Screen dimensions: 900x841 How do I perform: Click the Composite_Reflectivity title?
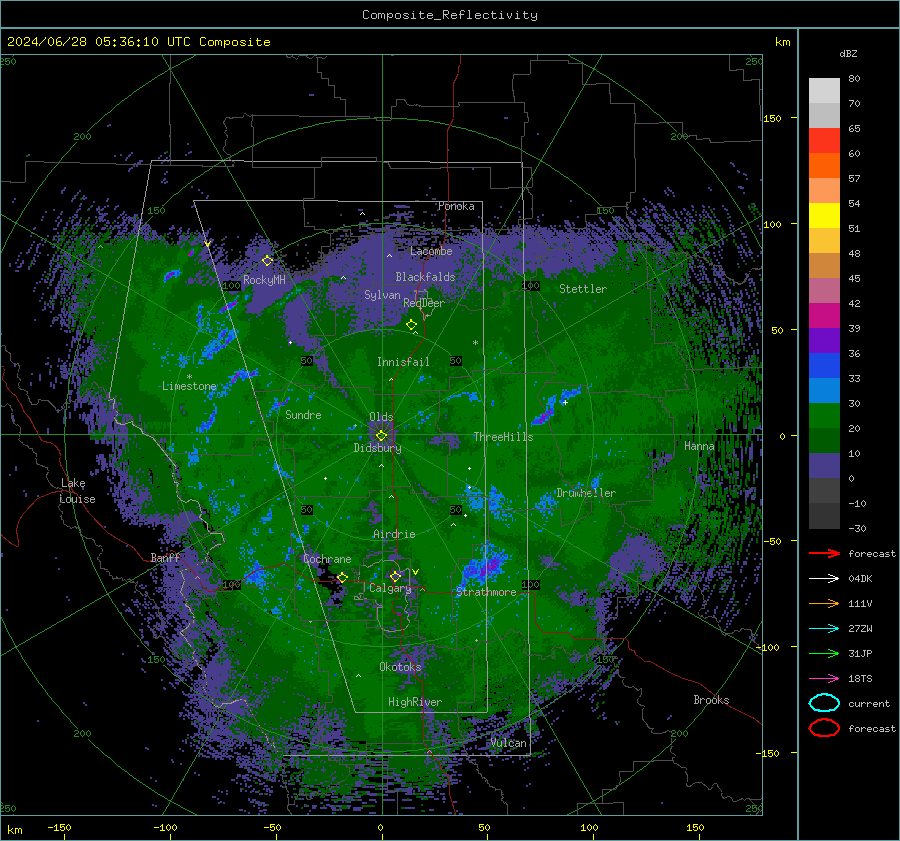(x=449, y=15)
